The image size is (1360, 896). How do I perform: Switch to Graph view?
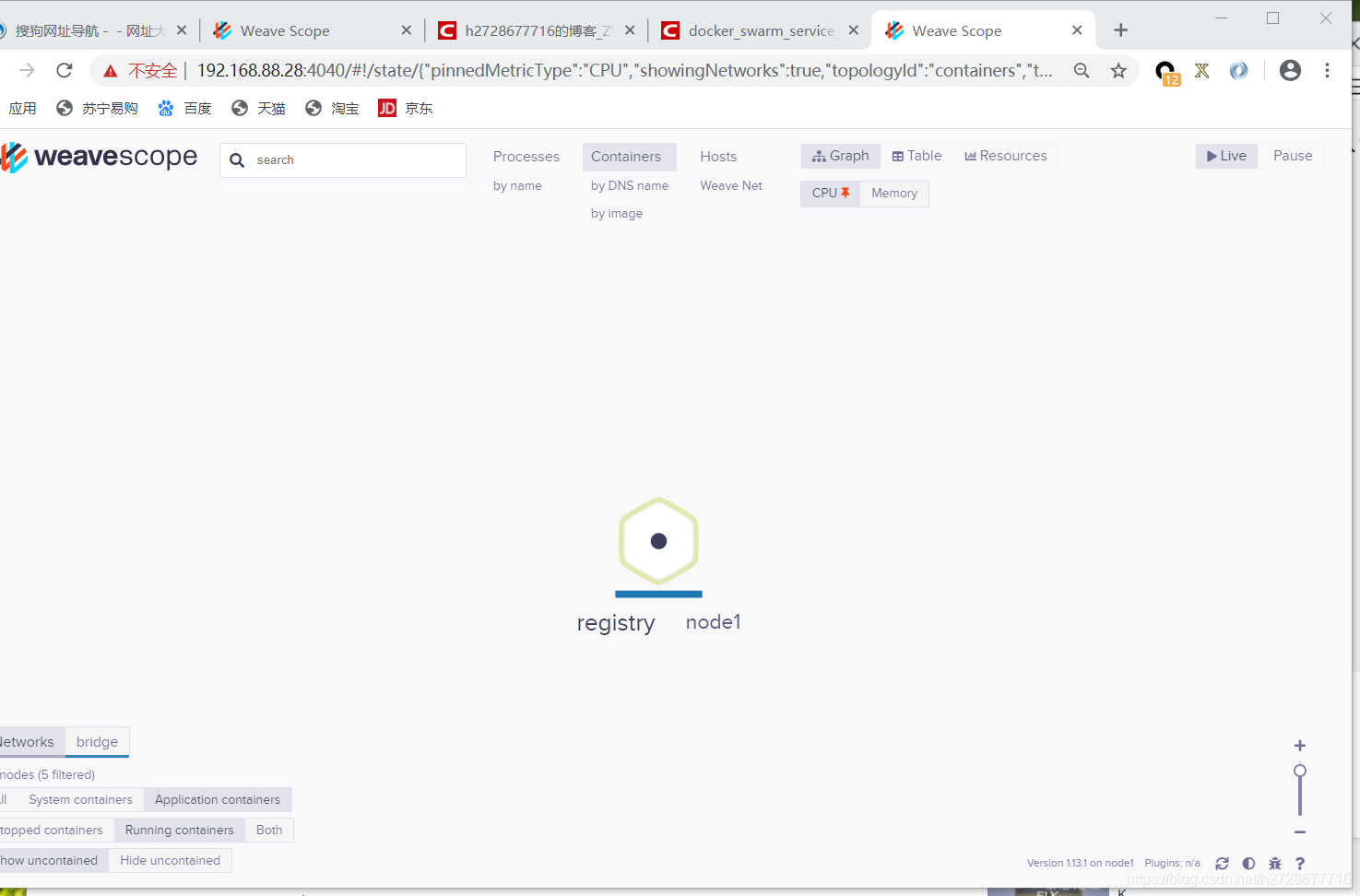click(x=841, y=156)
